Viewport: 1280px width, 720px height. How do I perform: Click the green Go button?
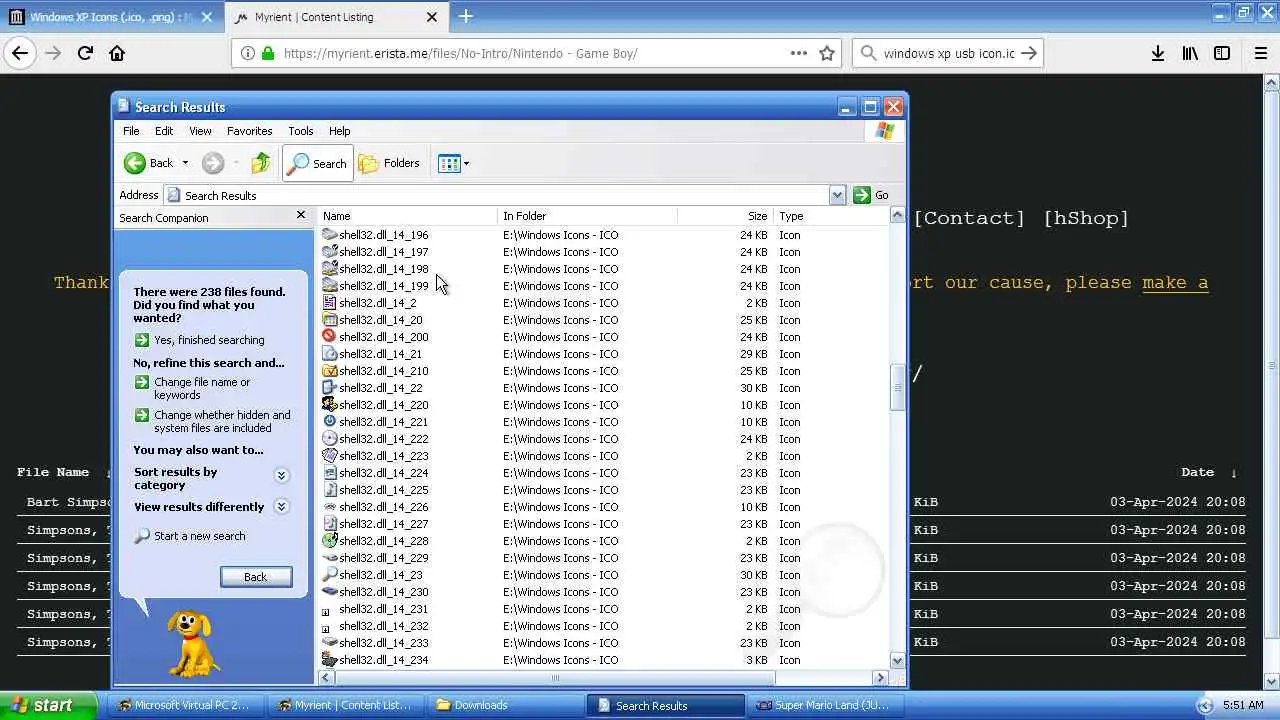pos(871,195)
